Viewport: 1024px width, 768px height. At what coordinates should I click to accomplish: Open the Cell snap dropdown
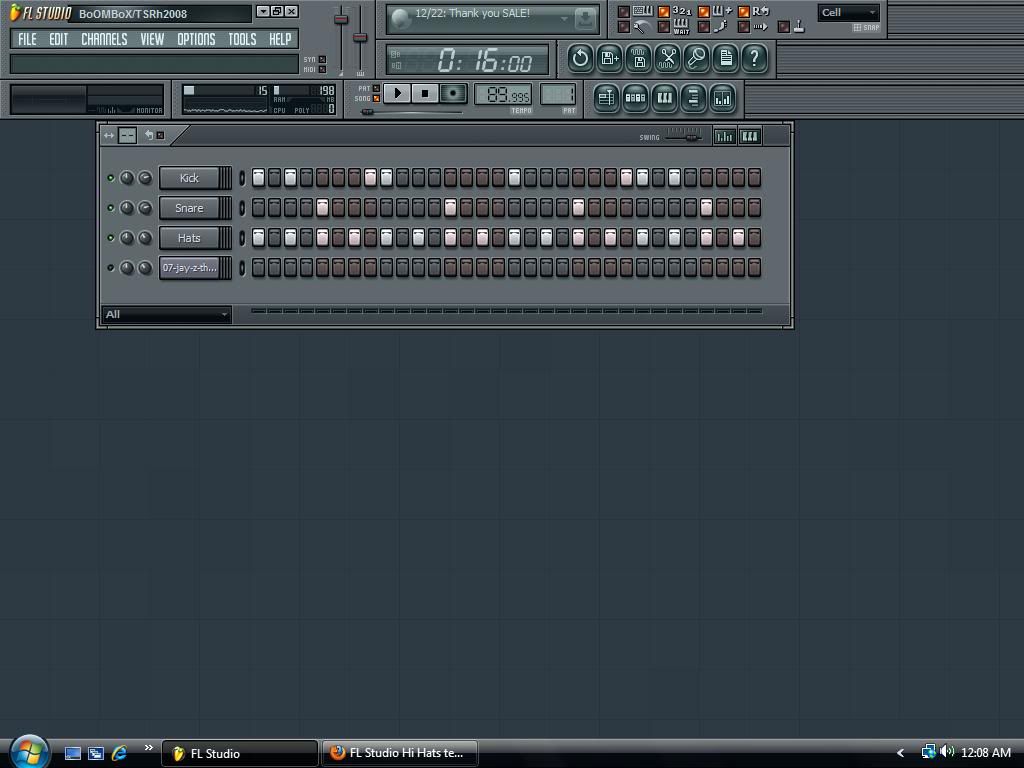(848, 12)
